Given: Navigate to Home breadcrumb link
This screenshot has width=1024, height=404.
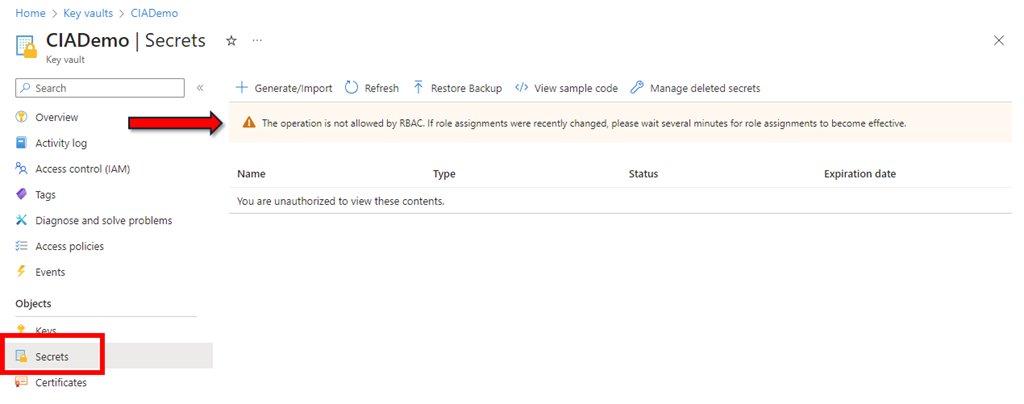Looking at the screenshot, I should coord(31,12).
